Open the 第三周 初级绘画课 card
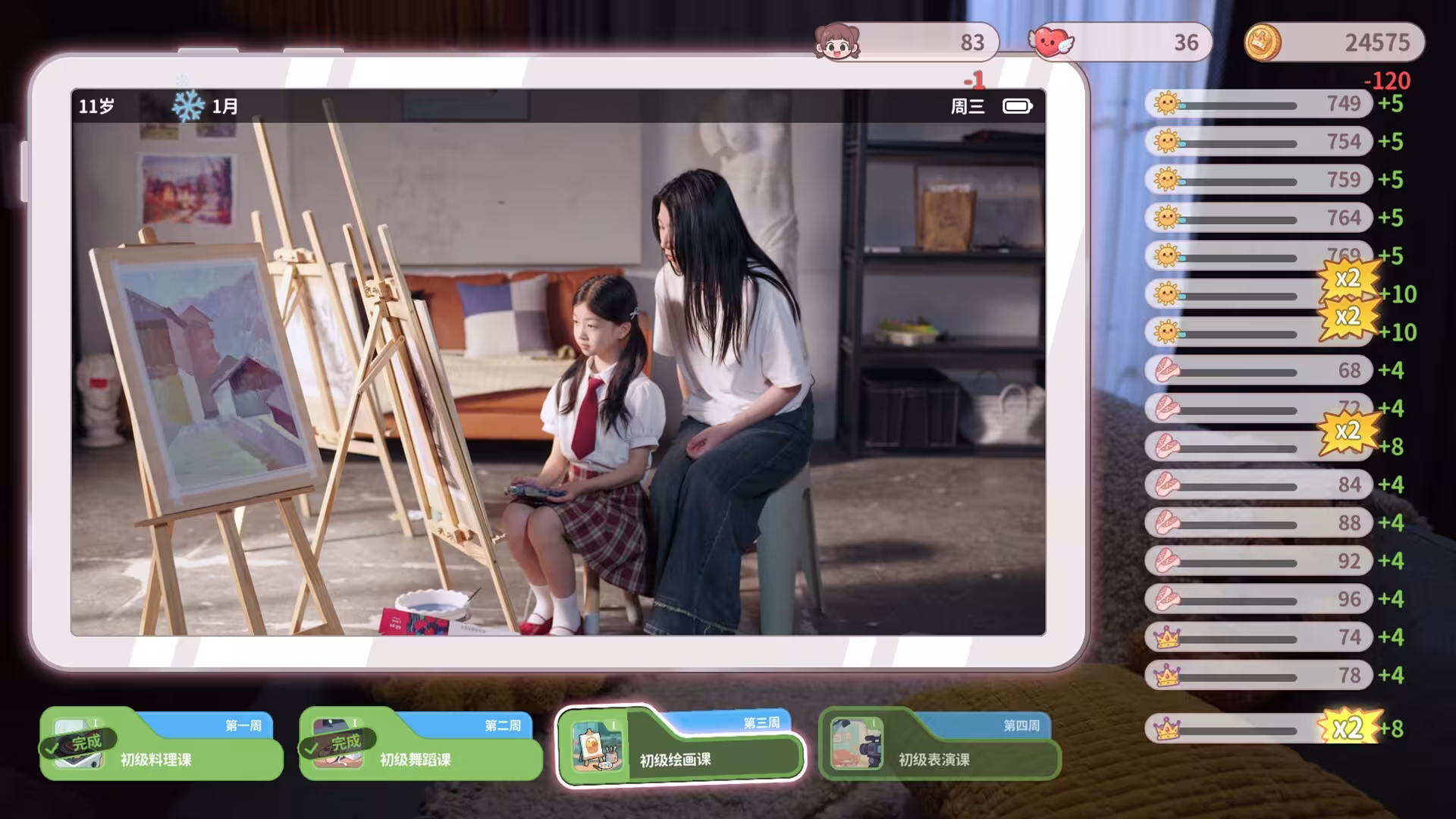1456x819 pixels. 680,745
